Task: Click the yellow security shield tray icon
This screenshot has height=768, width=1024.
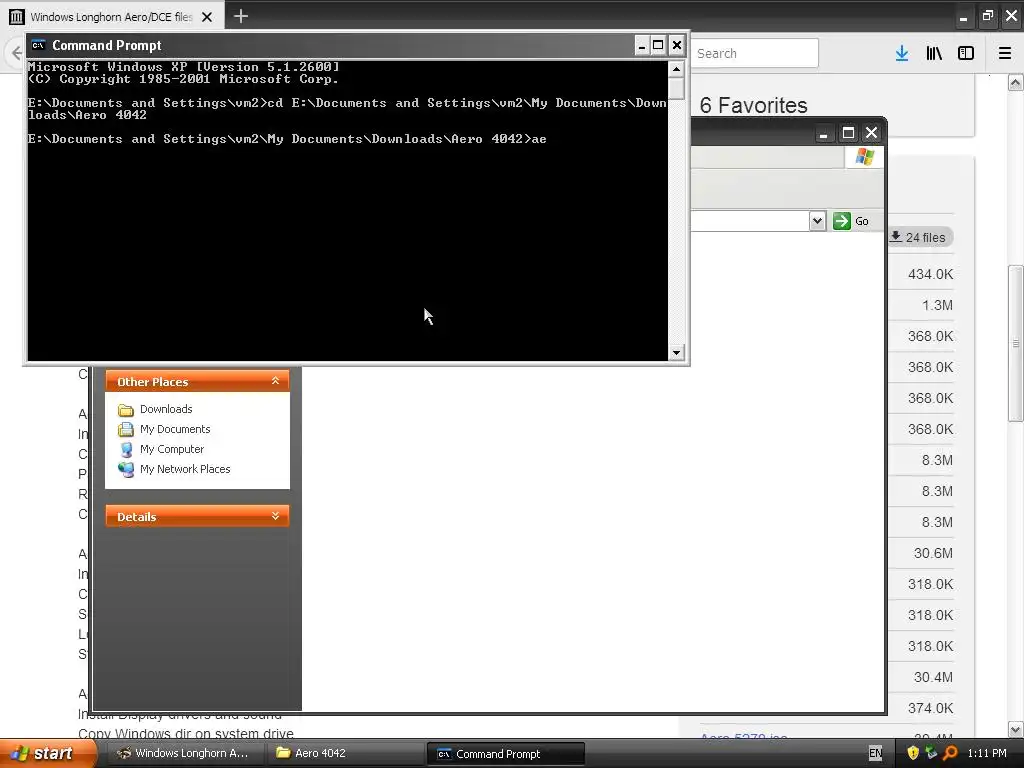Action: tap(913, 753)
